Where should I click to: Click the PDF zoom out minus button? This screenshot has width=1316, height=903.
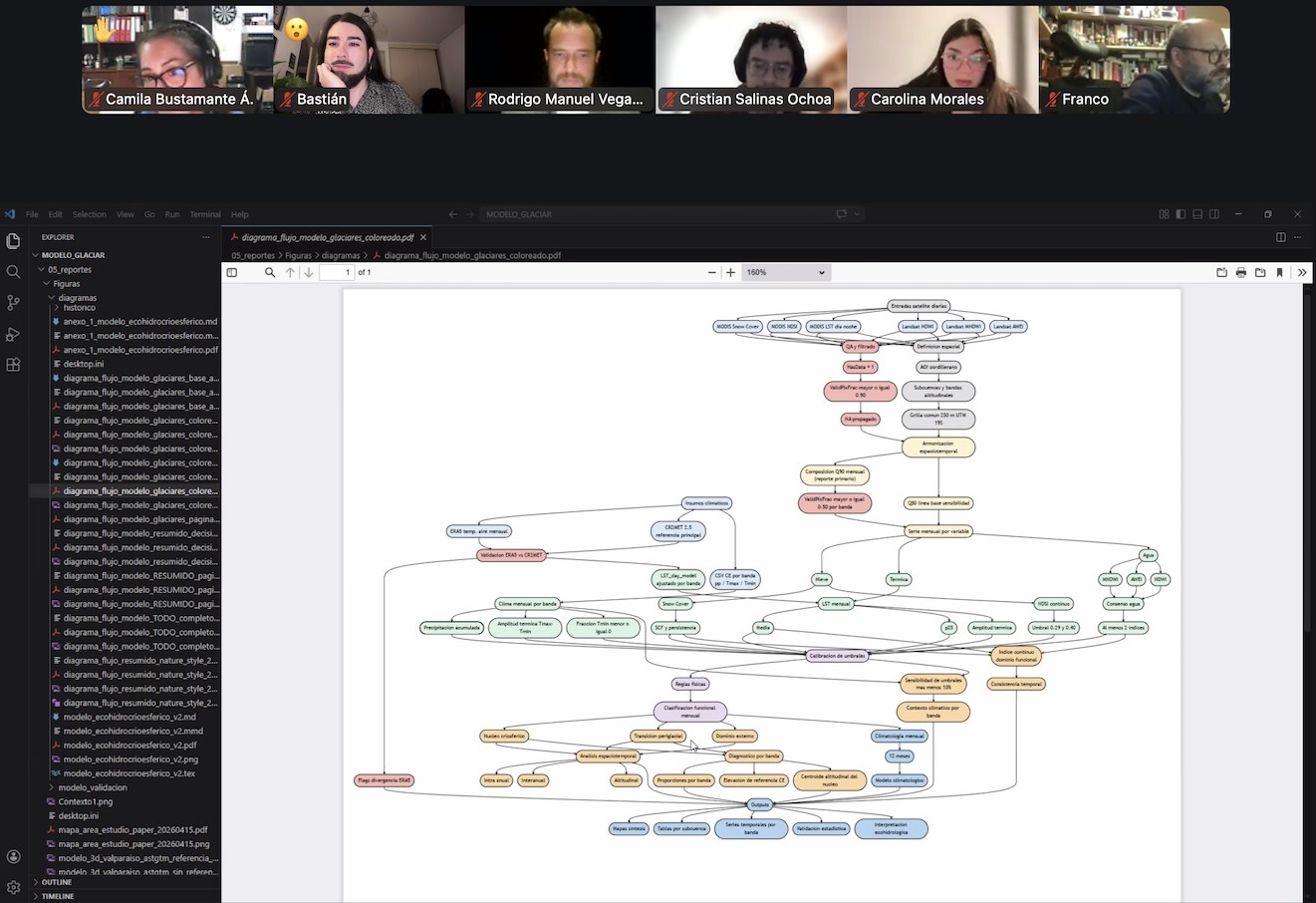[711, 272]
